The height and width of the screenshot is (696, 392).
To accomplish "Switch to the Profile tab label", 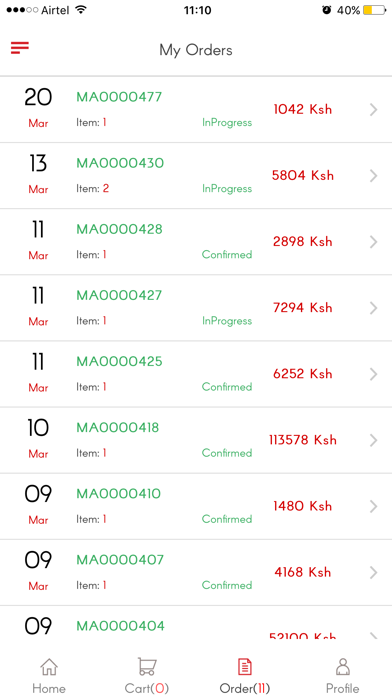I will point(342,688).
